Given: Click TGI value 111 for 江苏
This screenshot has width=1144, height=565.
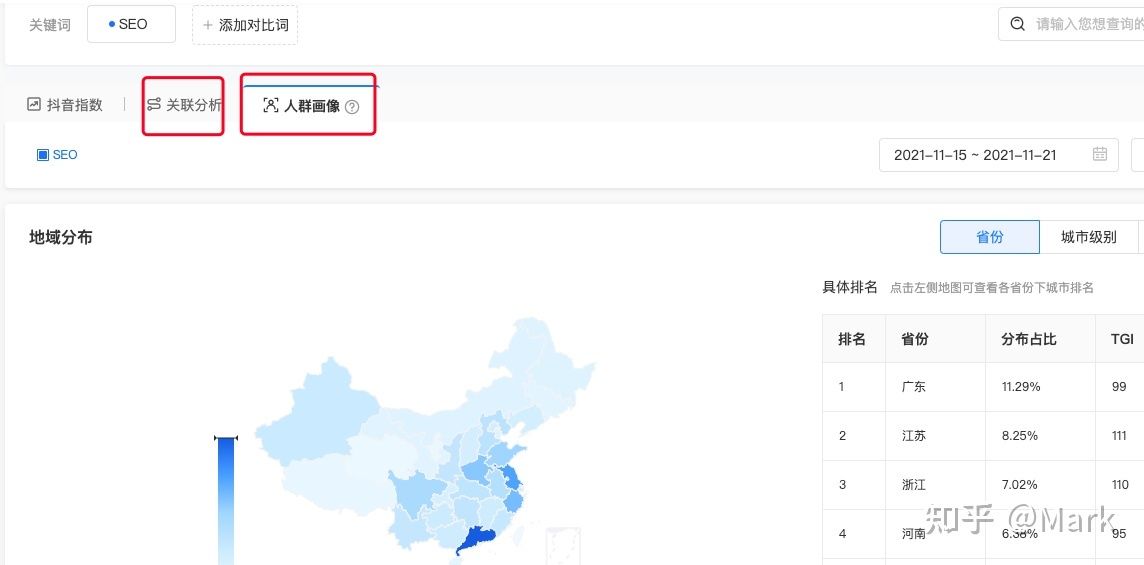Looking at the screenshot, I should click(x=1120, y=436).
